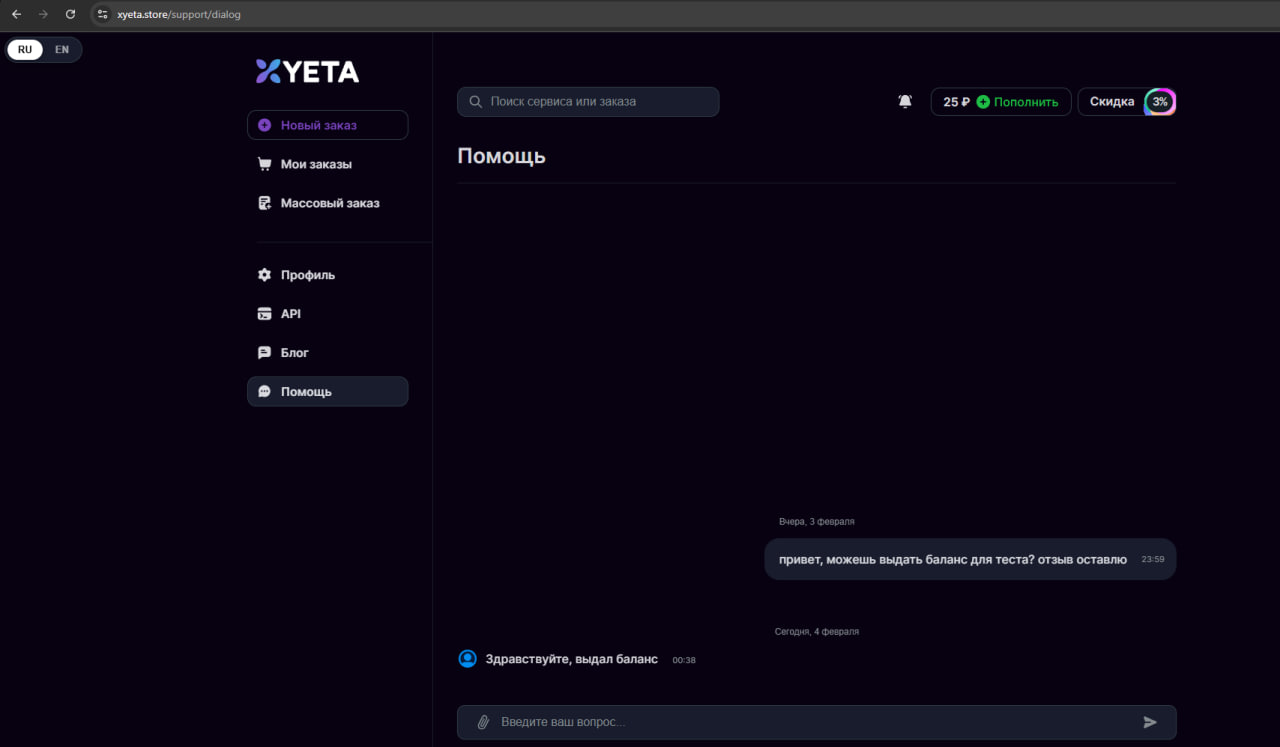Image resolution: width=1280 pixels, height=747 pixels.
Task: Click the Скидка discount button
Action: (x=1111, y=102)
